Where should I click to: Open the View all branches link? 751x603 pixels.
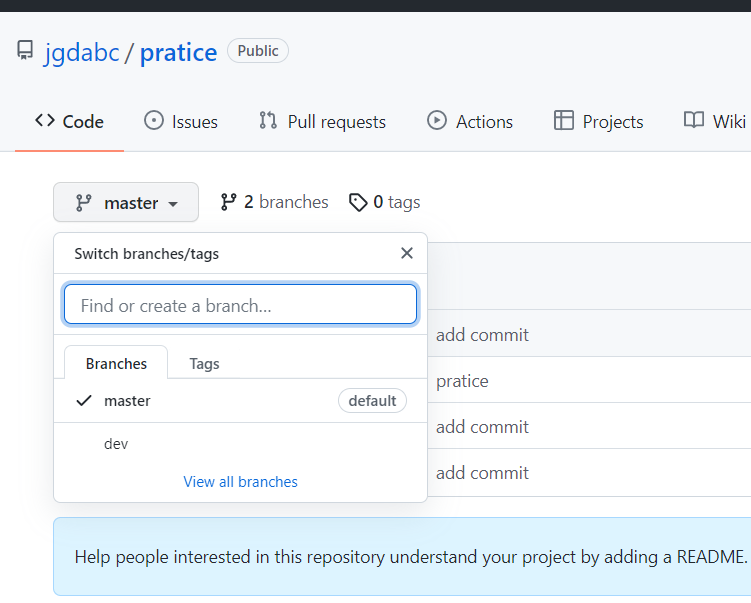[x=240, y=481]
